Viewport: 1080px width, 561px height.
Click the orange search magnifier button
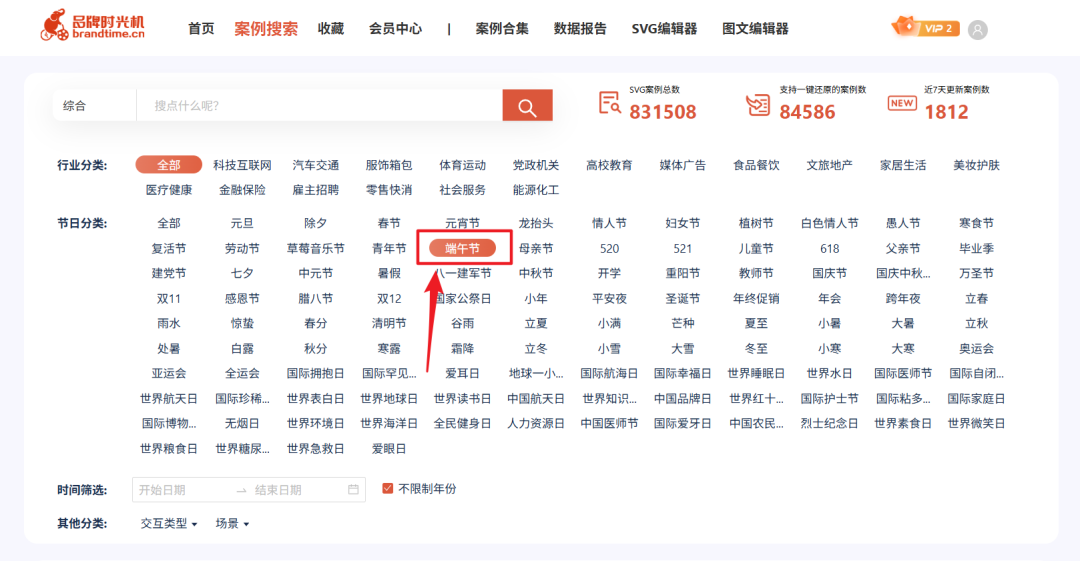tap(528, 105)
